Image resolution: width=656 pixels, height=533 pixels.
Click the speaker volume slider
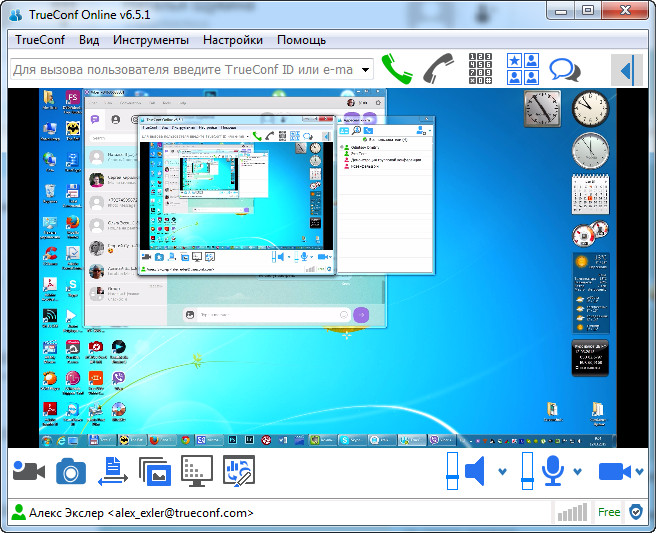[x=450, y=471]
